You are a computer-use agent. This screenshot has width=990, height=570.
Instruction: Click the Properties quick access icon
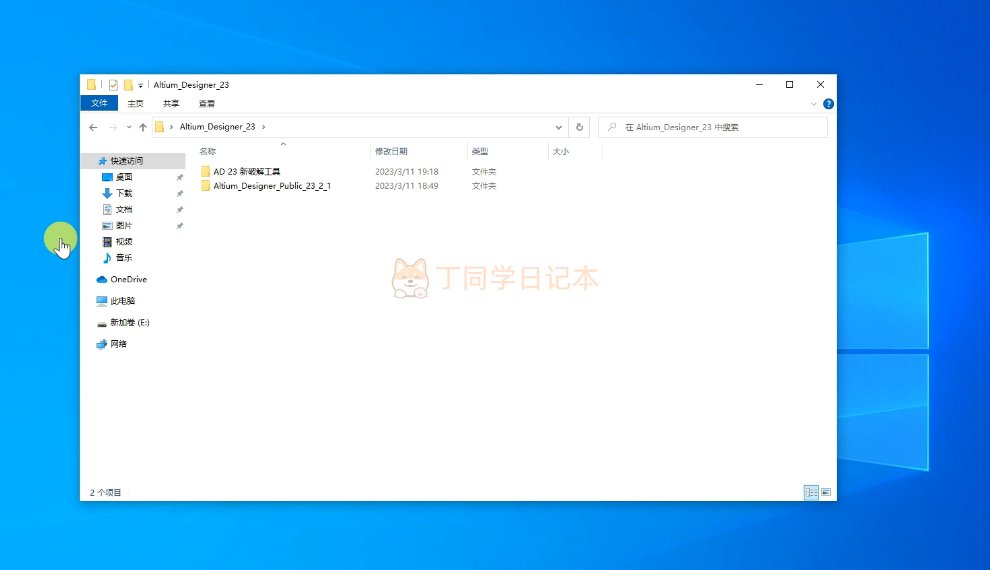[x=113, y=85]
